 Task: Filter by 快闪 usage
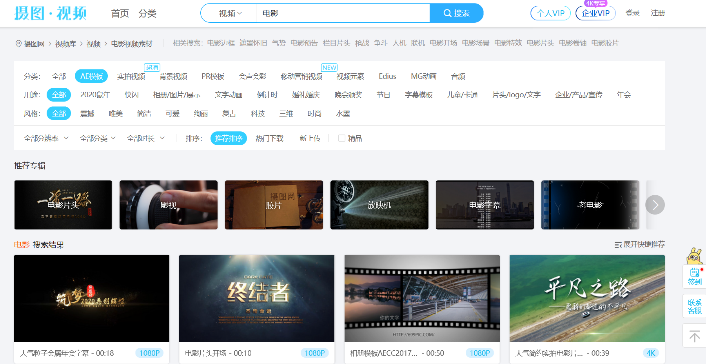(131, 95)
